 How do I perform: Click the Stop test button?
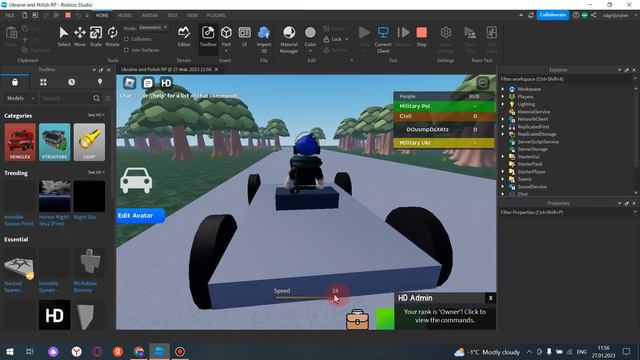coord(422,36)
